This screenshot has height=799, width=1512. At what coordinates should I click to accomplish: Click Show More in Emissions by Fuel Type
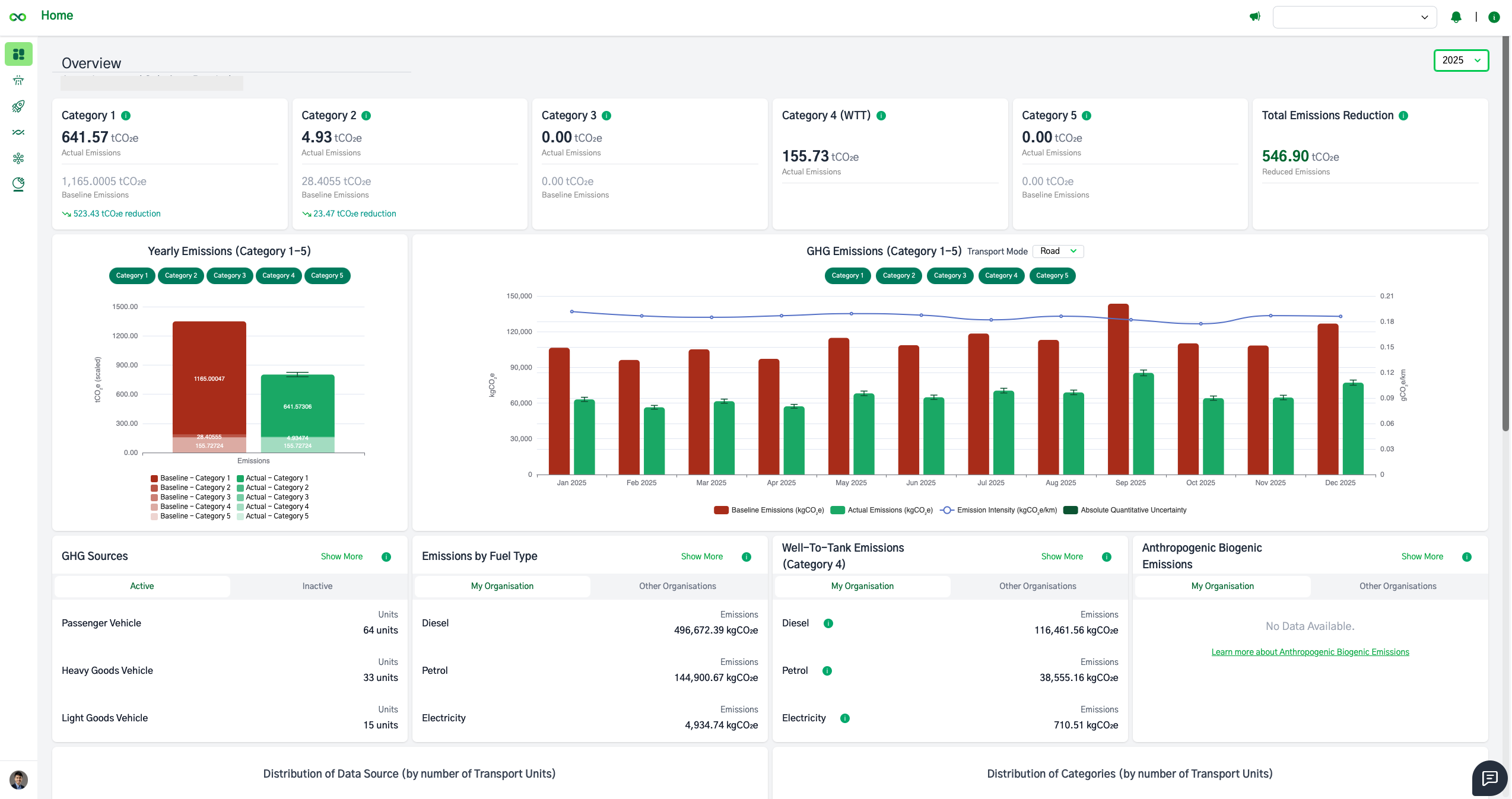point(702,557)
